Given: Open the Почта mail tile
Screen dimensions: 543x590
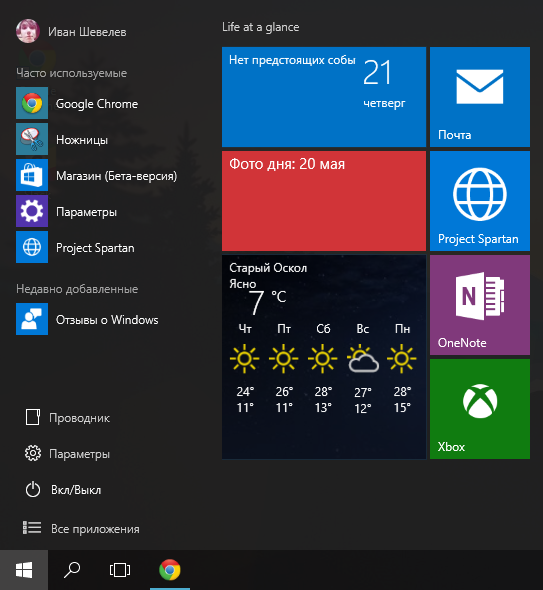Looking at the screenshot, I should (x=480, y=97).
